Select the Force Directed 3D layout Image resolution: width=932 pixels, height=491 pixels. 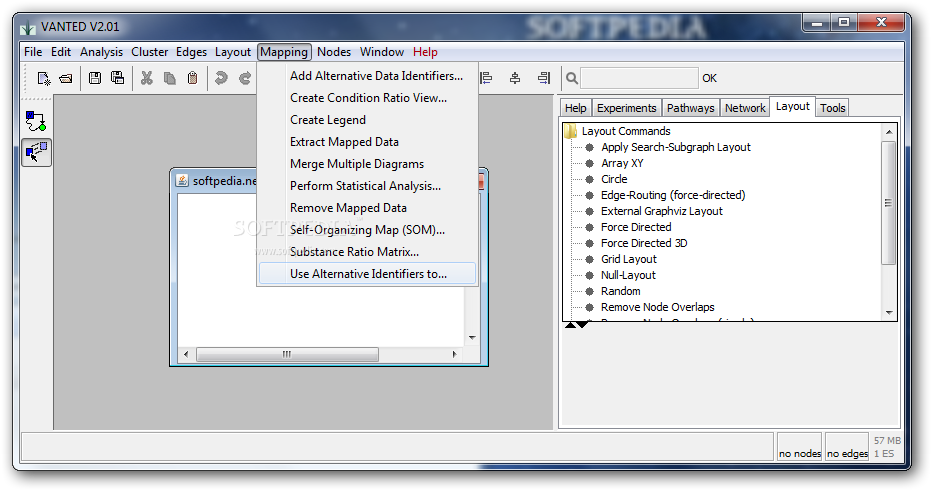pyautogui.click(x=644, y=243)
